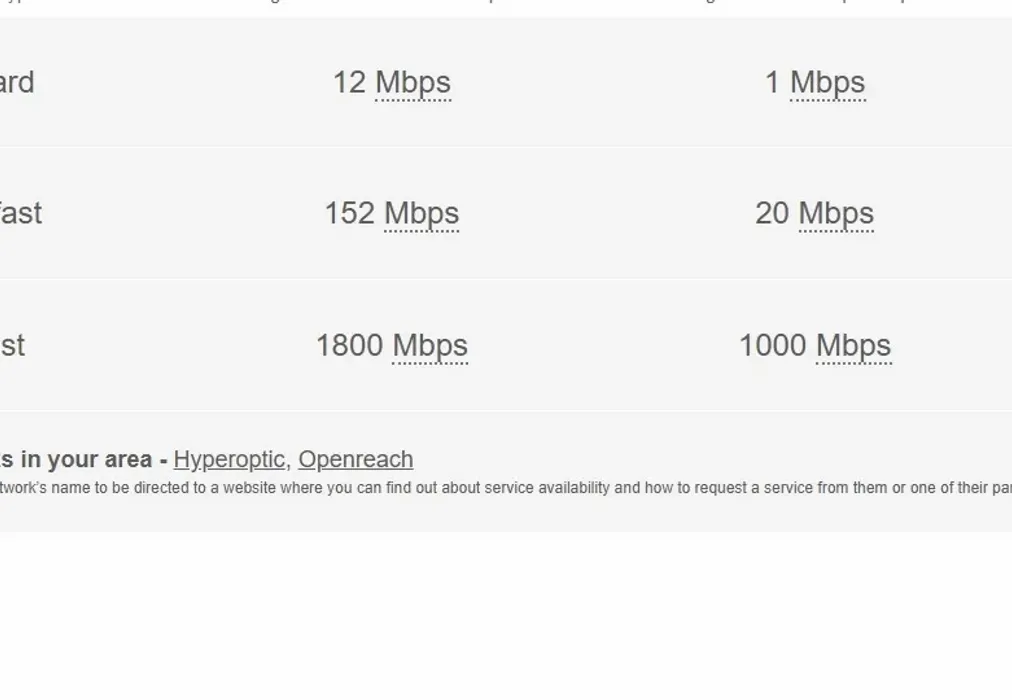Click the Ultrafast row label ending in 'st'
This screenshot has height=700, width=1012.
click(12, 346)
